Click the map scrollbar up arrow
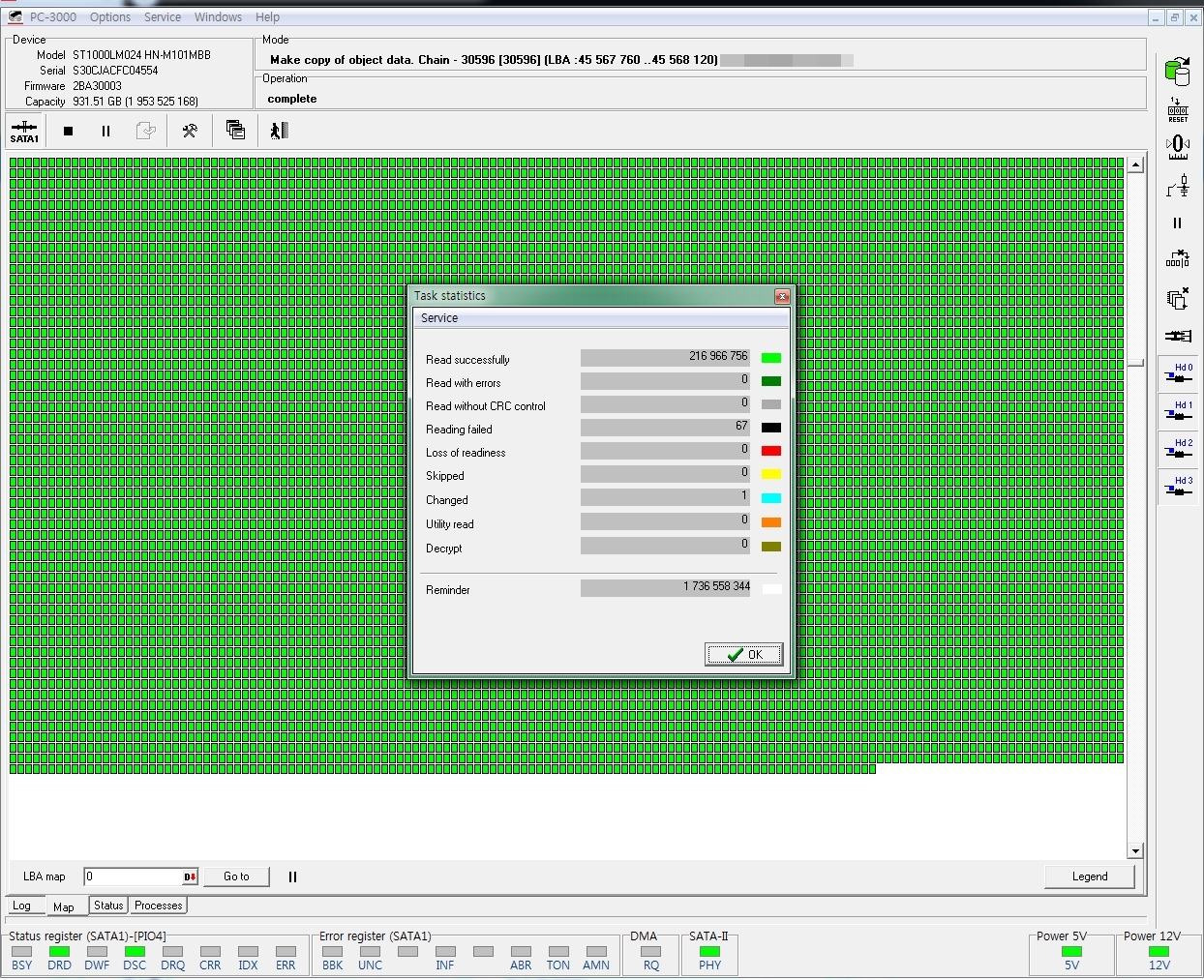 pos(1135,164)
